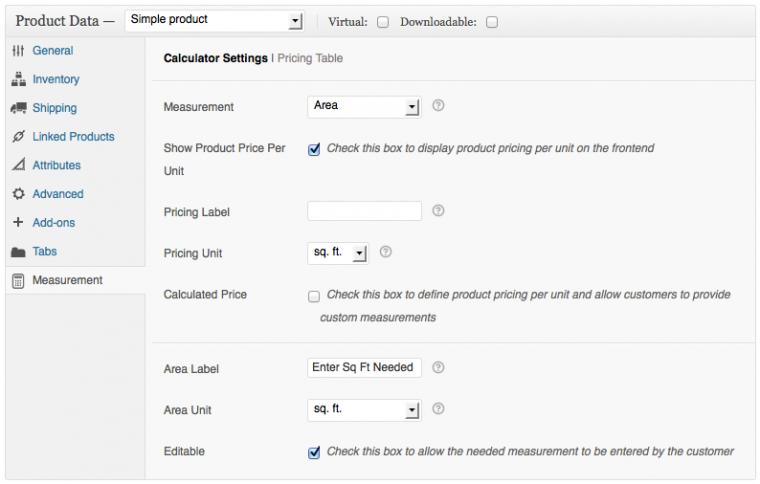The image size is (760, 484).
Task: Expand the Pricing Unit sq. ft. dropdown
Action: (338, 253)
